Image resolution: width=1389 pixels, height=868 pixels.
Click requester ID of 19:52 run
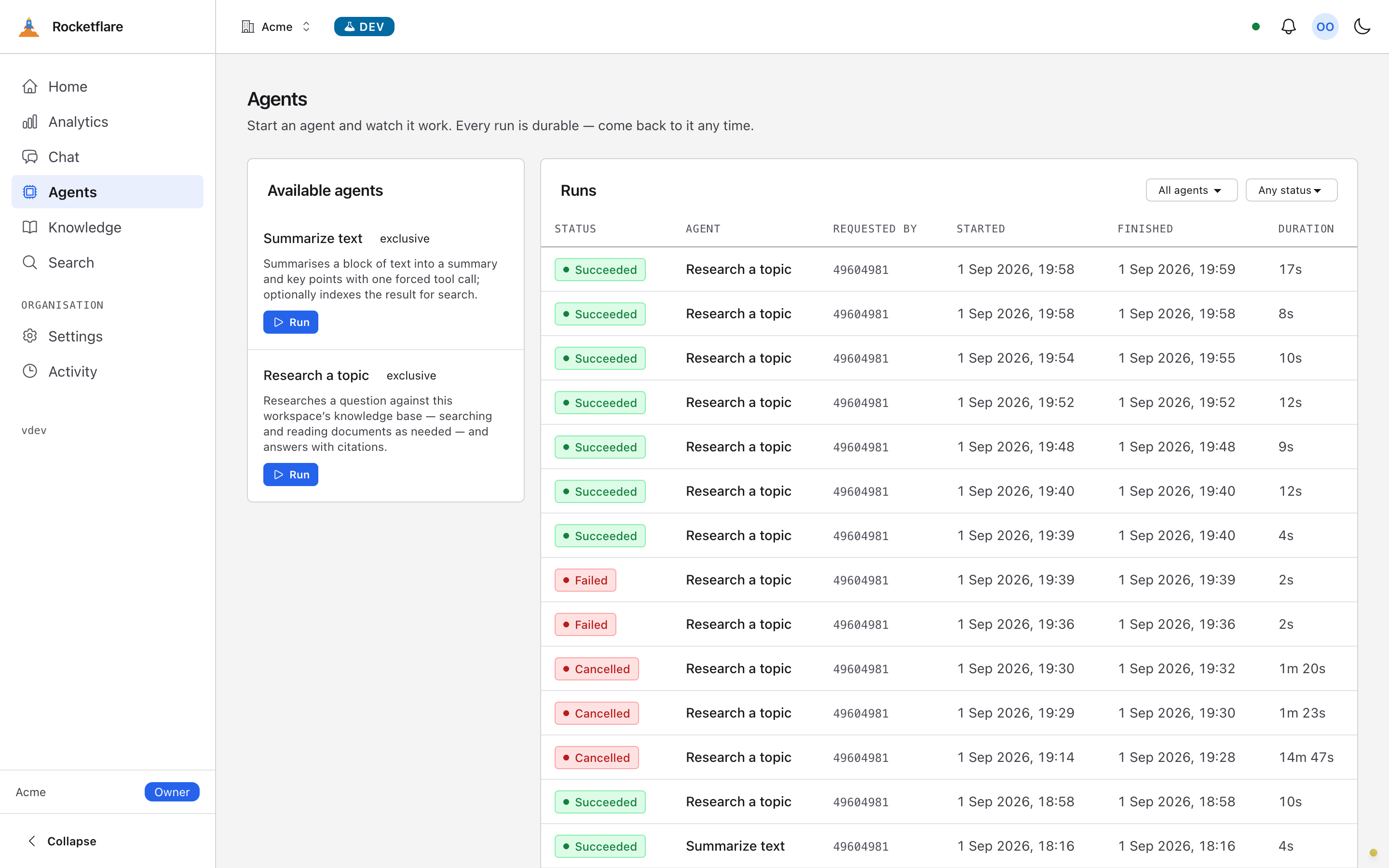click(860, 403)
